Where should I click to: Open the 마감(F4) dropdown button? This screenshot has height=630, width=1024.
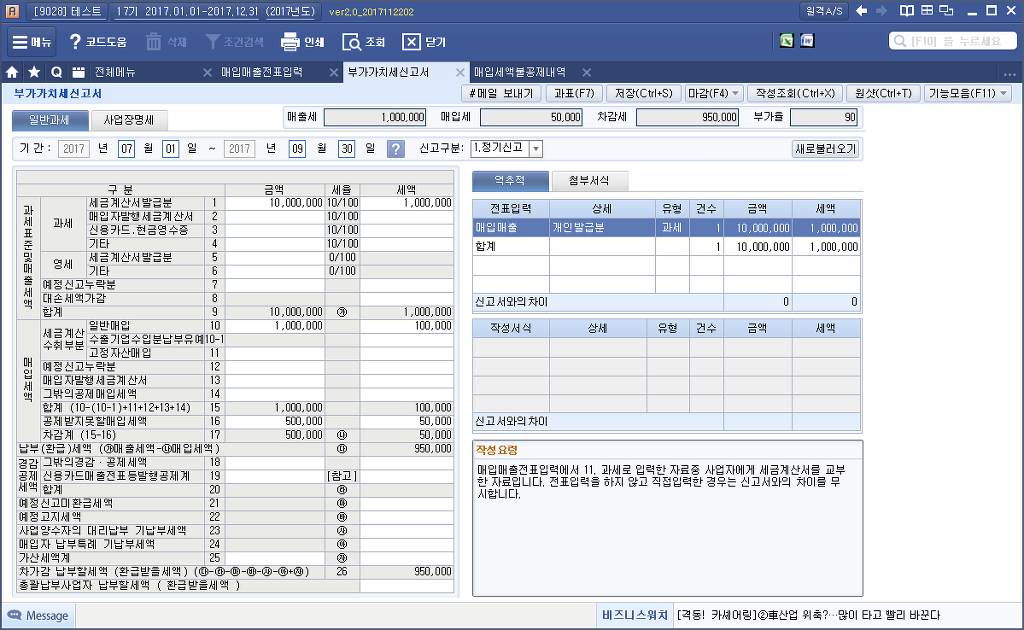[715, 93]
